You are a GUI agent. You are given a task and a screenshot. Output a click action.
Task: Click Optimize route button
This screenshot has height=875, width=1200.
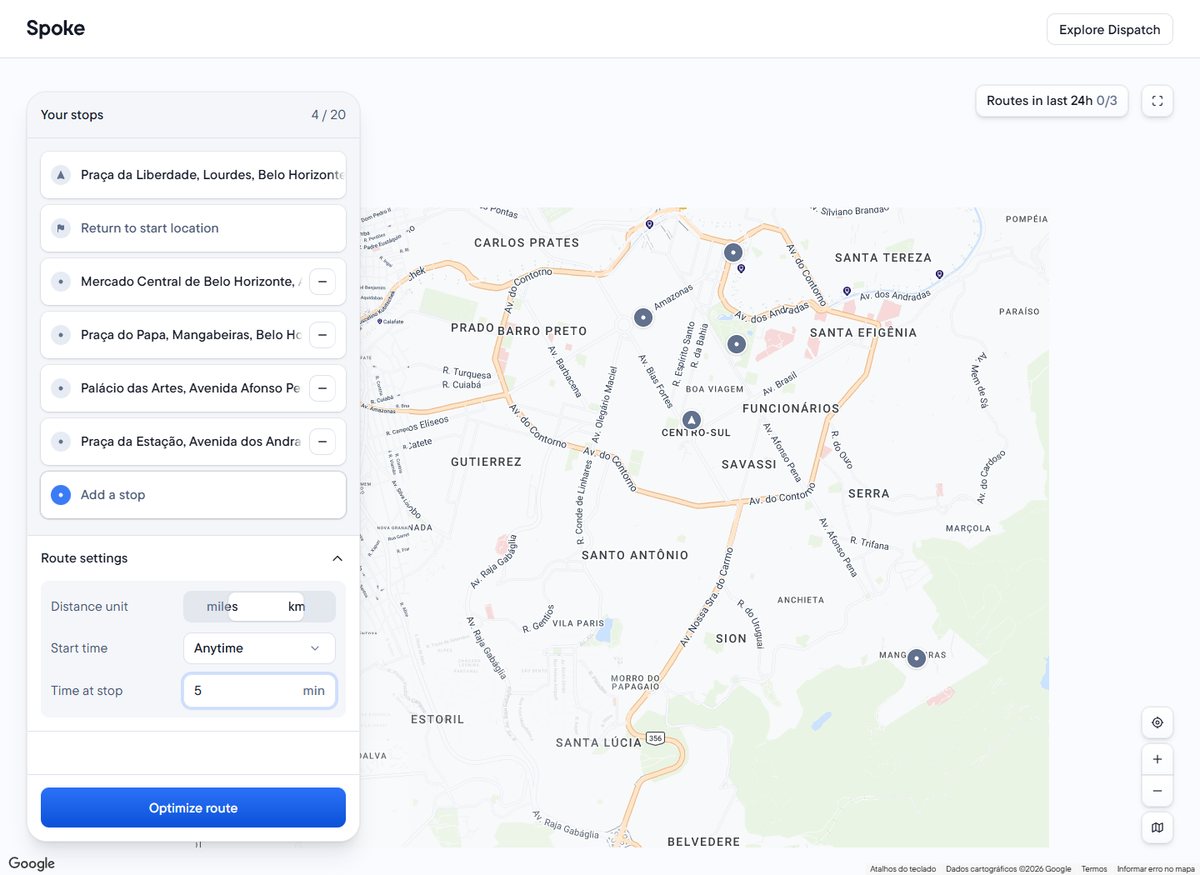193,808
